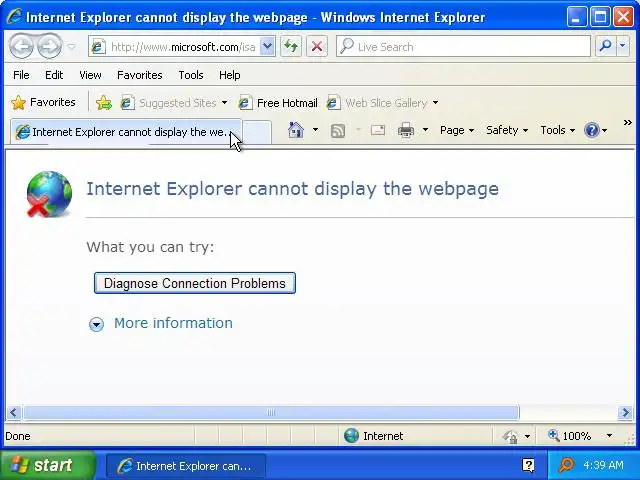Open the zoom level dropdown arrow
This screenshot has height=480, width=640.
(x=609, y=436)
